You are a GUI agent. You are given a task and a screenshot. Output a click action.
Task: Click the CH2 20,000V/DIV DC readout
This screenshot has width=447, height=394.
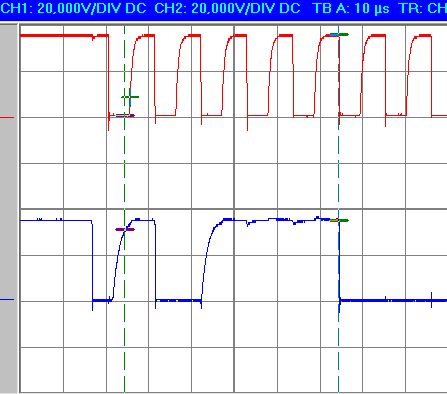(x=227, y=8)
